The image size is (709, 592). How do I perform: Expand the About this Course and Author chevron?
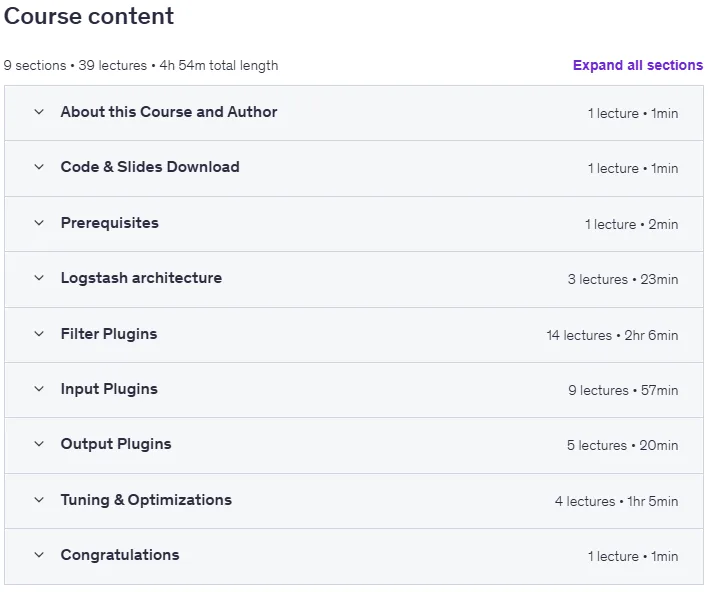click(39, 112)
